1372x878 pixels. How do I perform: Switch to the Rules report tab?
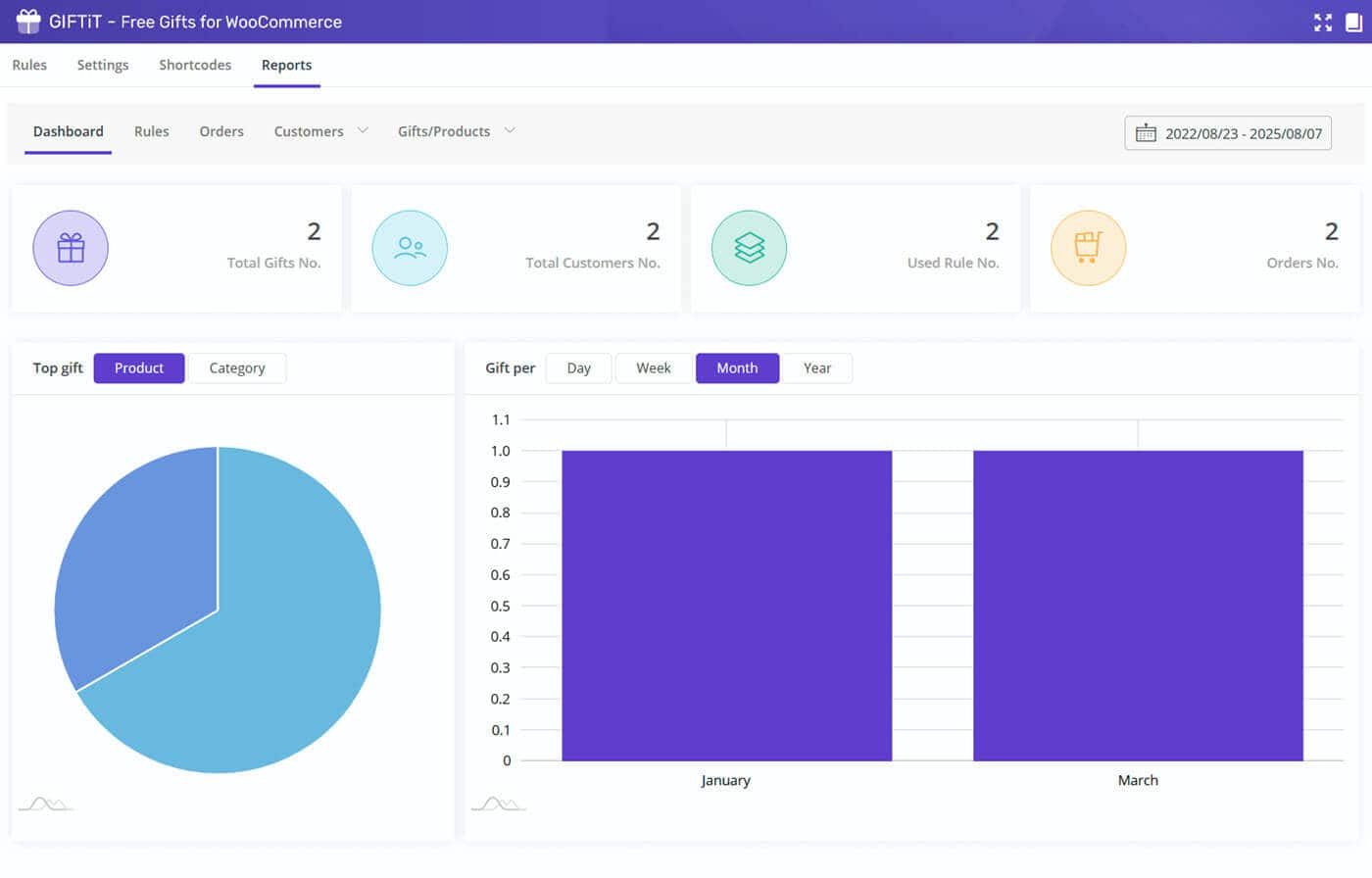pos(151,130)
